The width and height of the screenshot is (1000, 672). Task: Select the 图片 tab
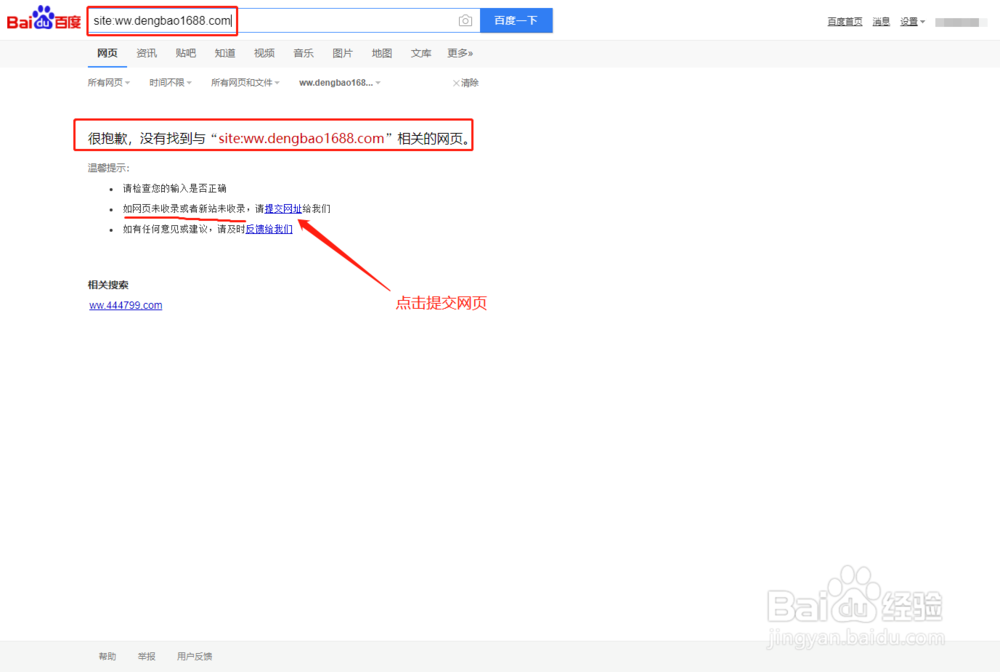(342, 53)
